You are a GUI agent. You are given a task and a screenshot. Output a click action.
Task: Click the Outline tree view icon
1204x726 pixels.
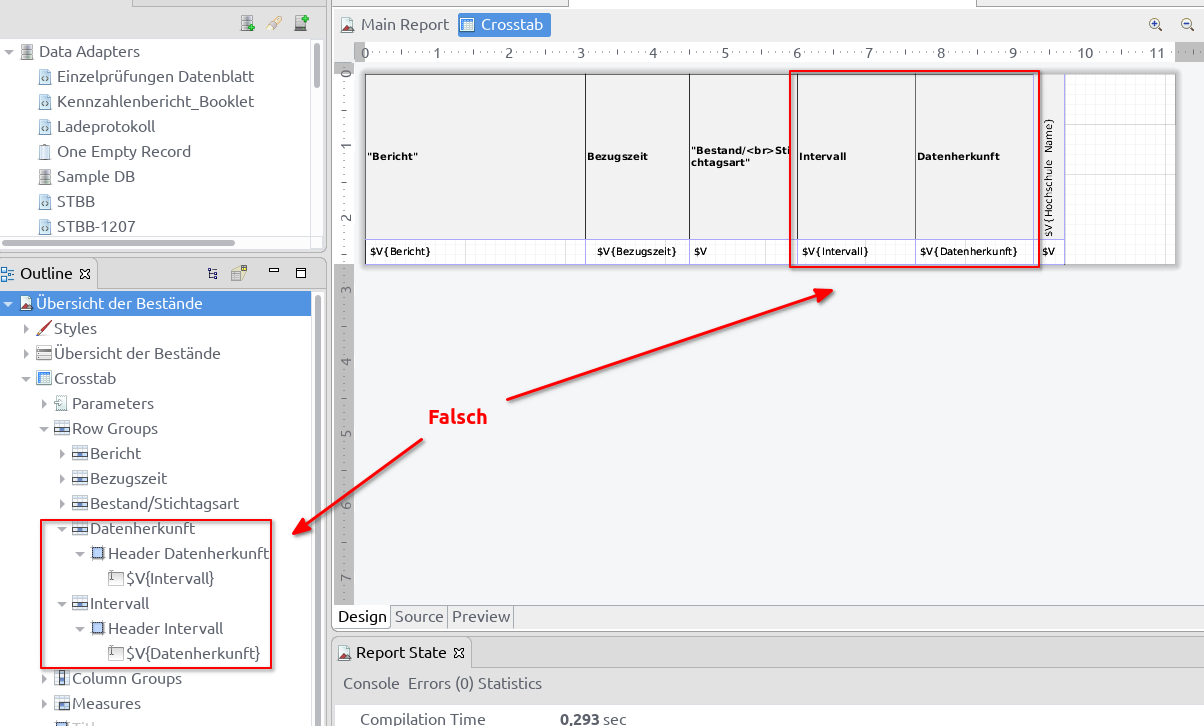coord(213,272)
